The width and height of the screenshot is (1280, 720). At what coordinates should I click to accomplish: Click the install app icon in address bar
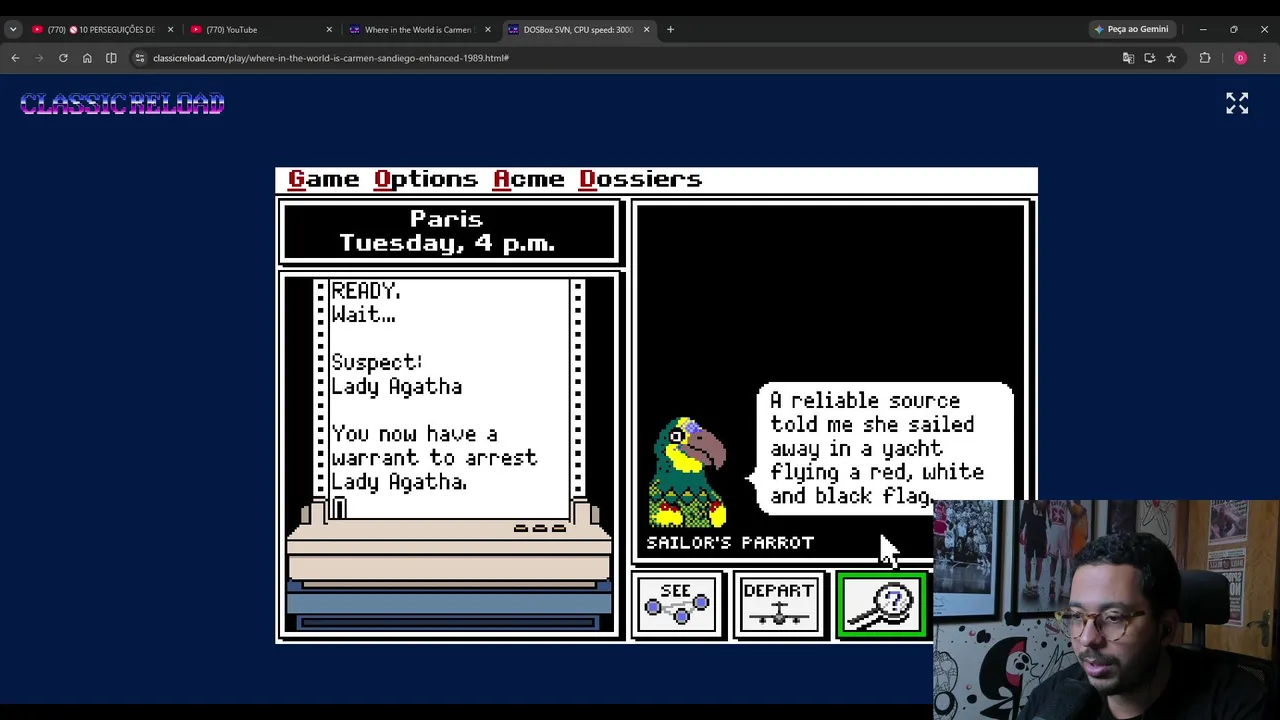(x=1150, y=58)
